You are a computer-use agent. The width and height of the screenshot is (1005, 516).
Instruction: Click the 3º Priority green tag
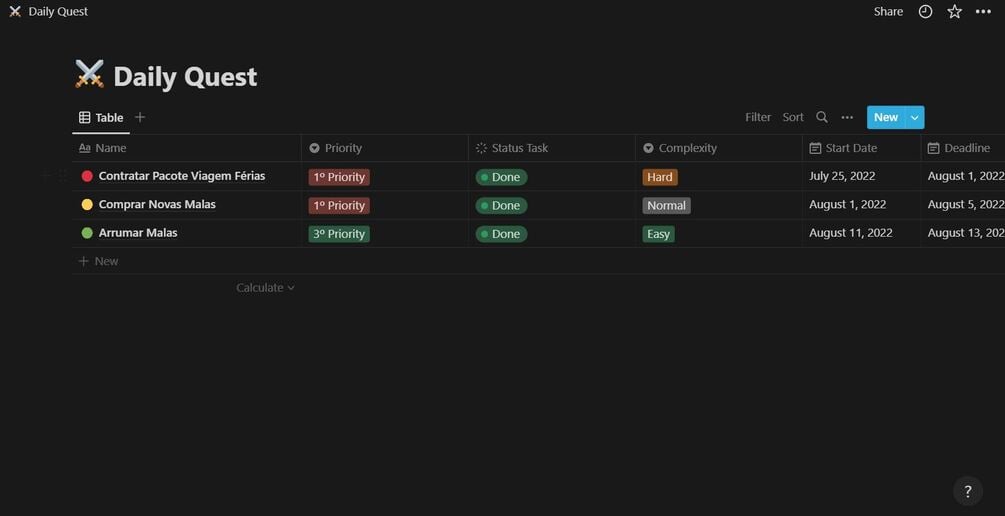click(339, 234)
